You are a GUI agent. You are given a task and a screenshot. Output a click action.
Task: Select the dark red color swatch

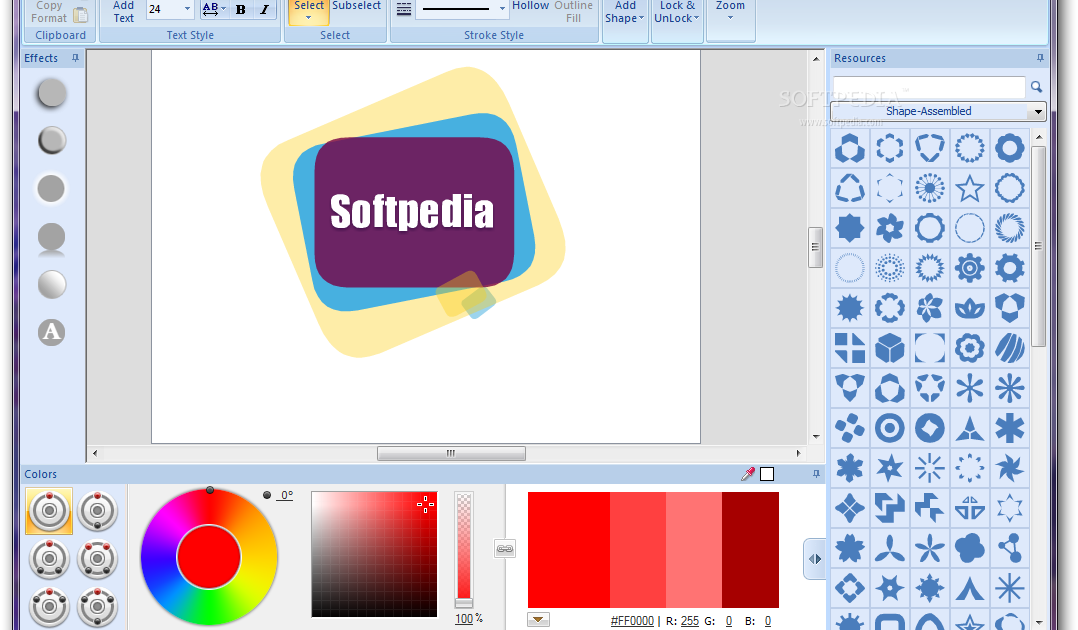coord(750,550)
